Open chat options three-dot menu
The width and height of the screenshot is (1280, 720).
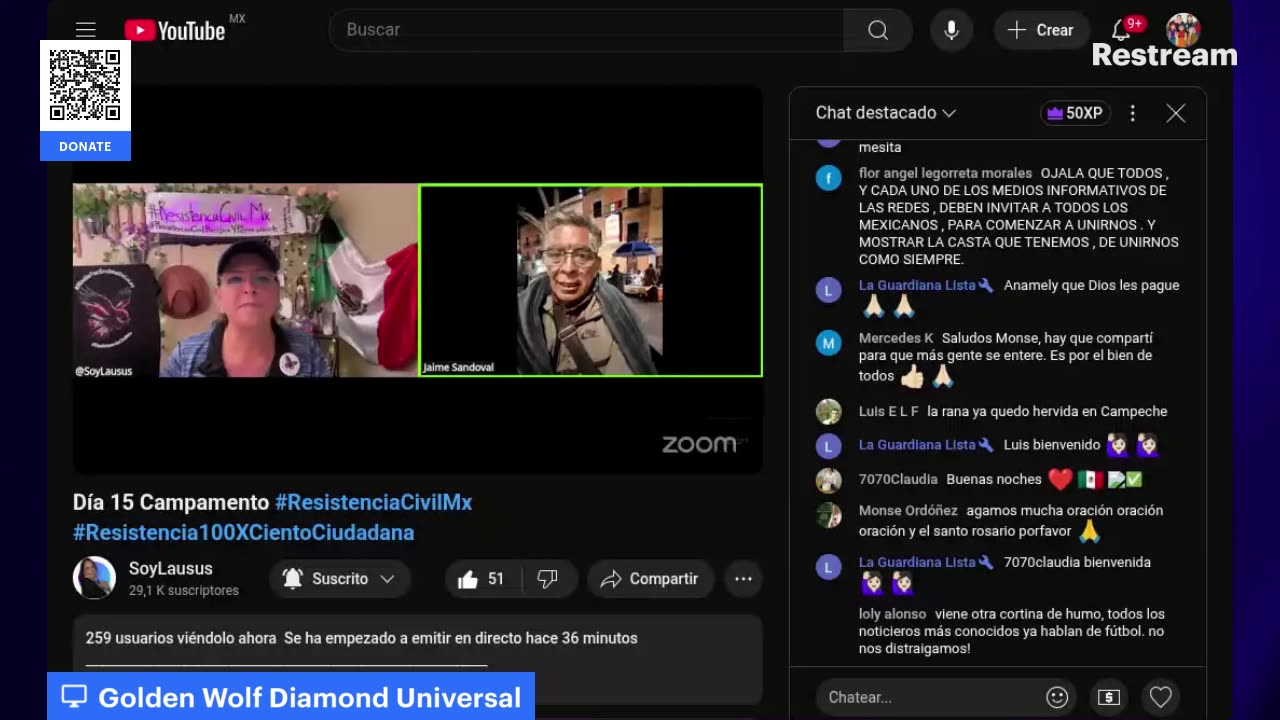point(1132,113)
